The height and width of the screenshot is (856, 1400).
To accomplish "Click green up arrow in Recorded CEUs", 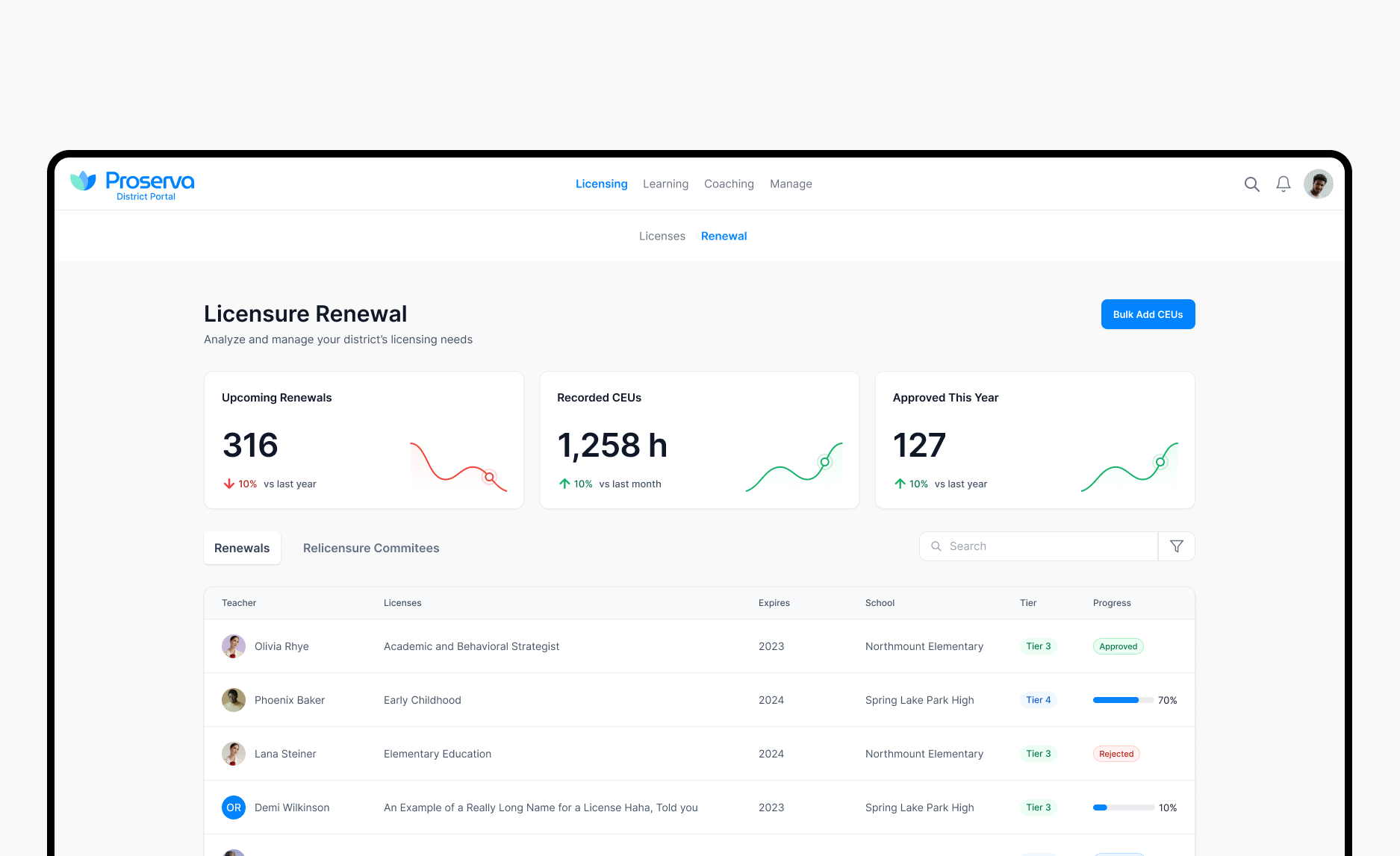I will pyautogui.click(x=564, y=484).
